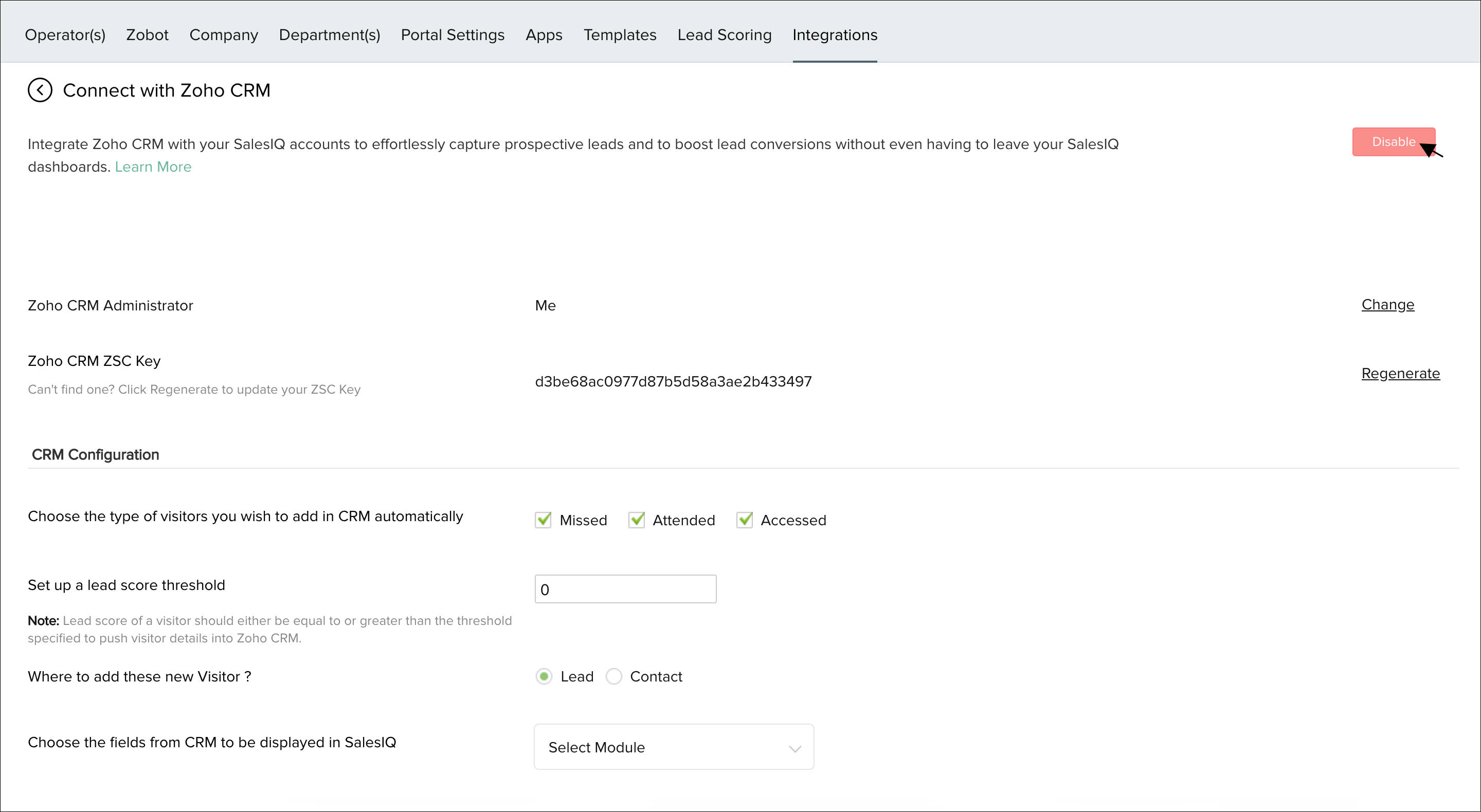Click Regenerate for the ZSC Key
1481x812 pixels.
click(x=1400, y=374)
